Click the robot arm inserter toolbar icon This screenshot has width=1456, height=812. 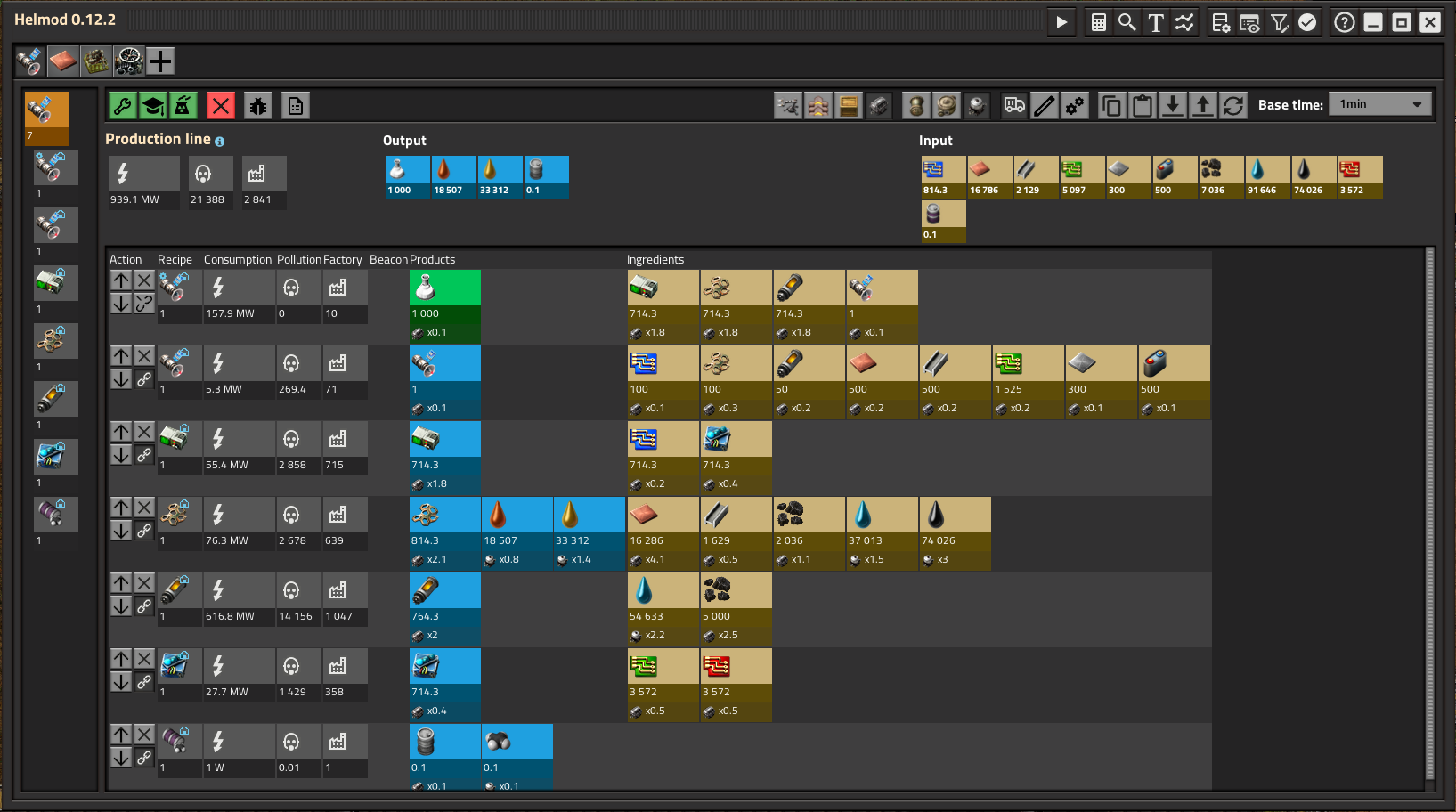[788, 106]
